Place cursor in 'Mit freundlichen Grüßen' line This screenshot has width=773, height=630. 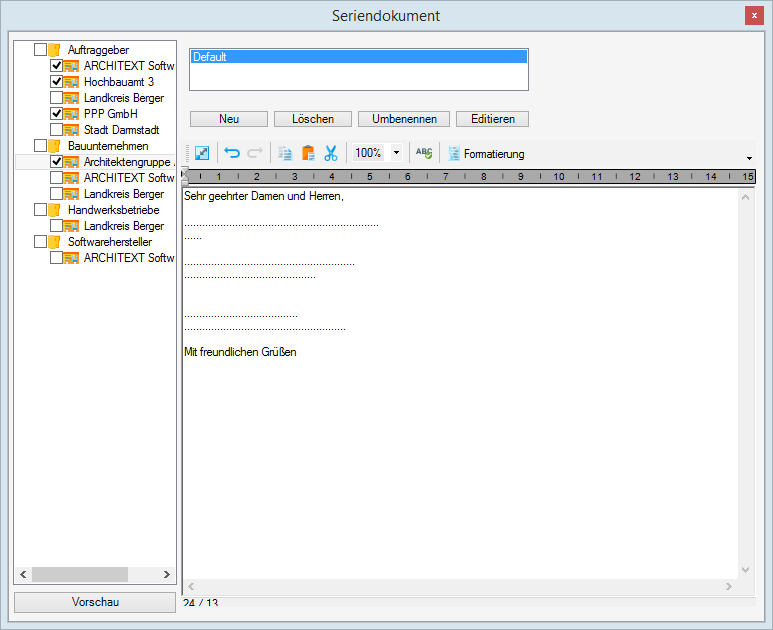[x=240, y=352]
